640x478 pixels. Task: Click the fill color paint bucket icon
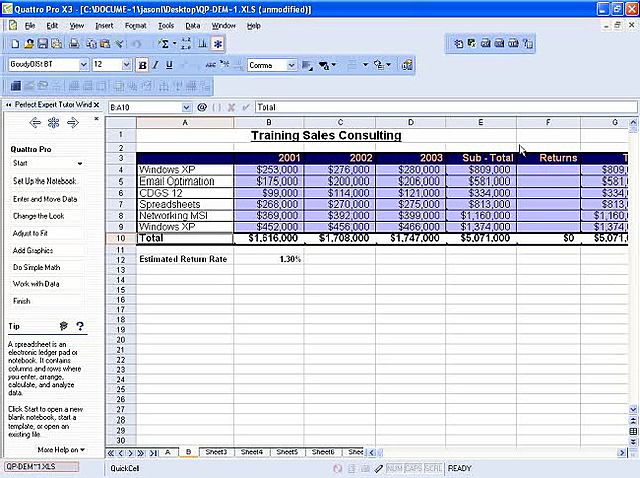(324, 65)
